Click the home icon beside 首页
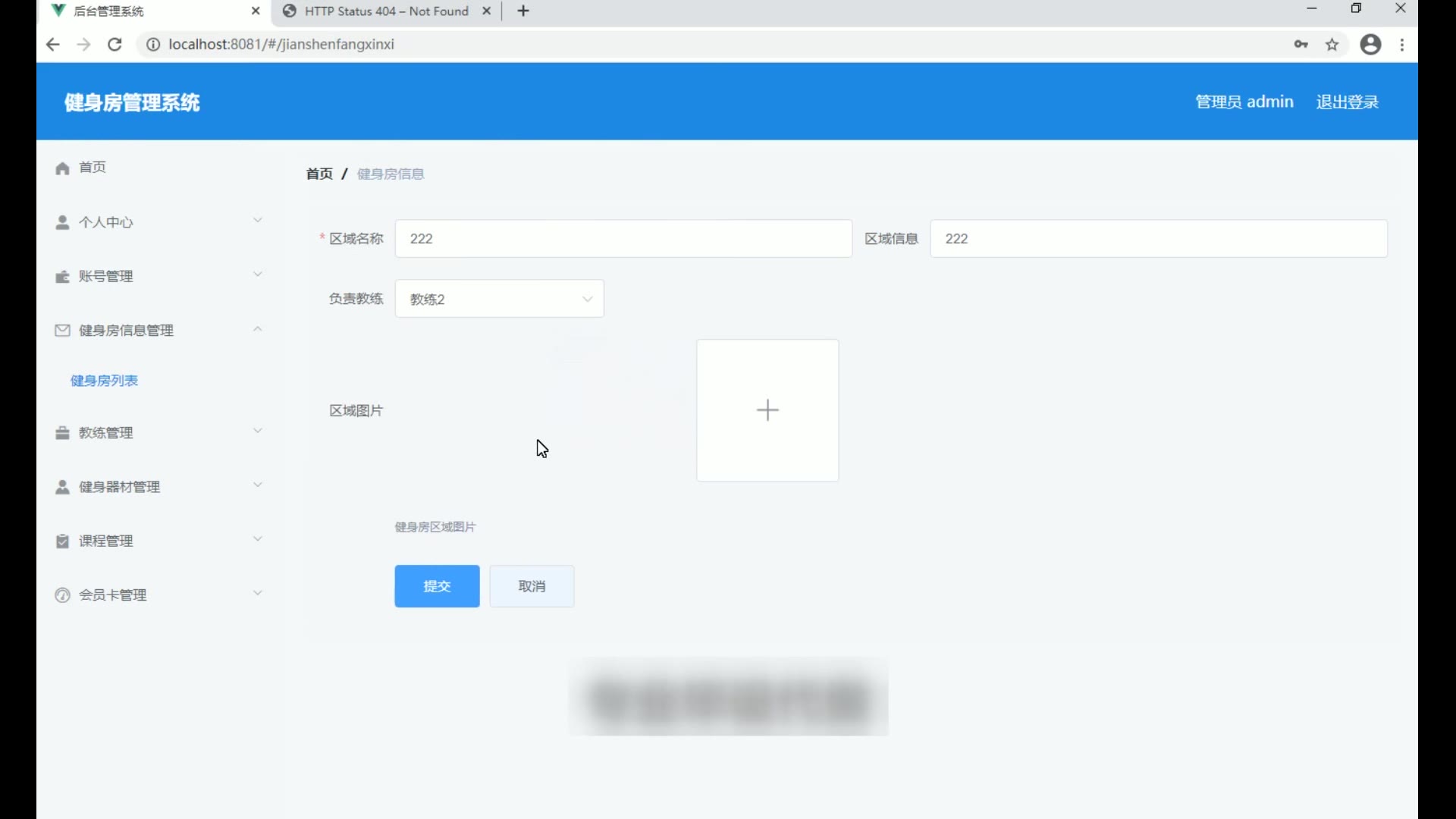 (62, 168)
